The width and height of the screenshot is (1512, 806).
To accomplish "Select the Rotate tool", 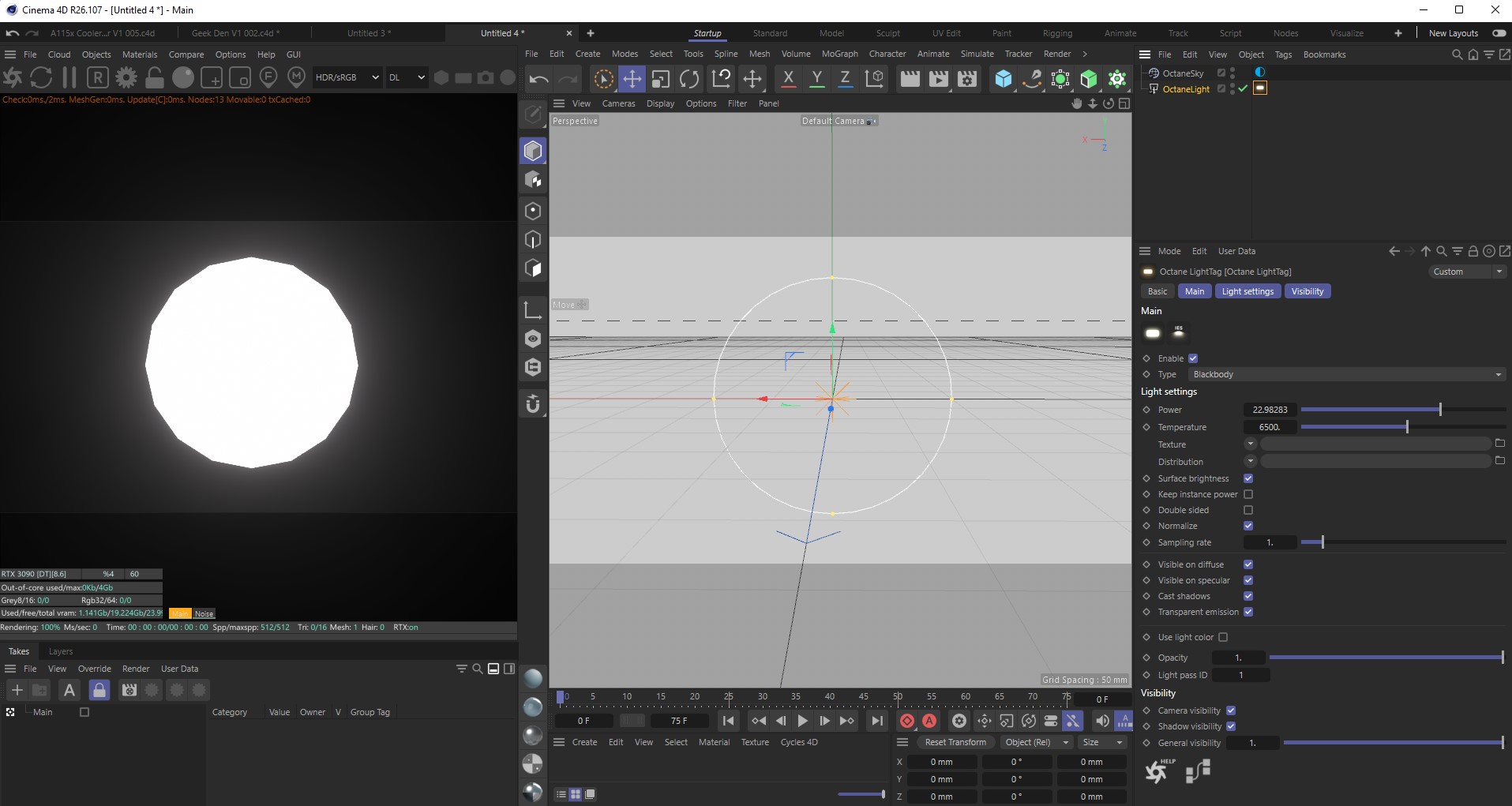I will click(x=689, y=79).
